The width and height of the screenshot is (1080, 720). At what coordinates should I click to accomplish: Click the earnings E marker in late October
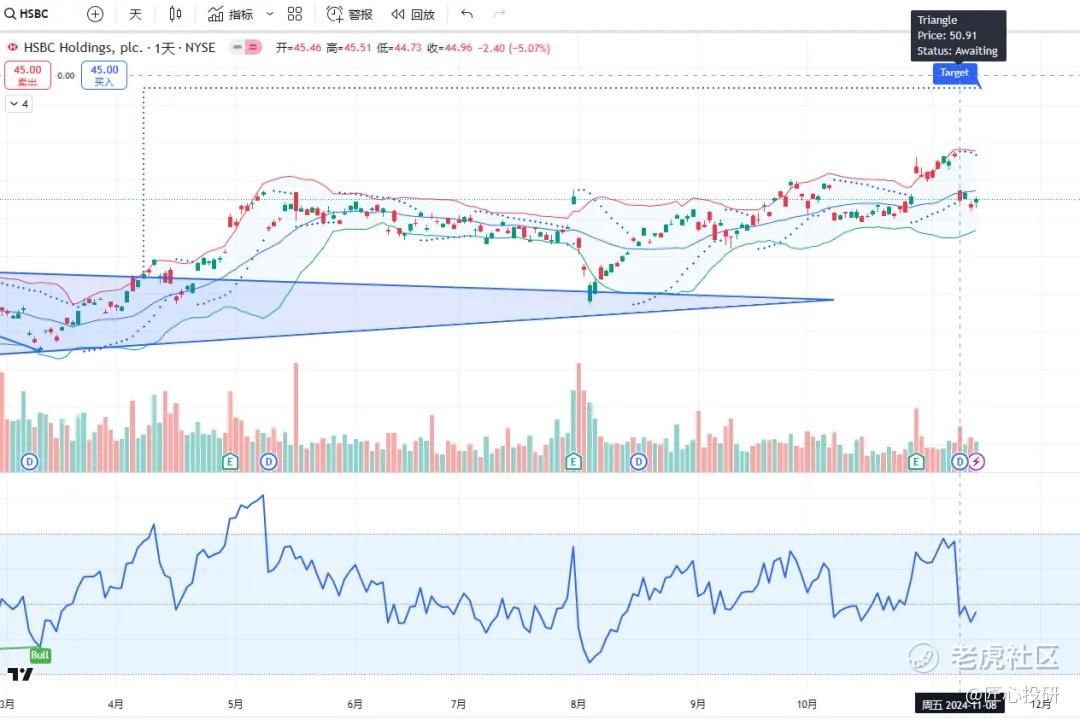pos(916,461)
